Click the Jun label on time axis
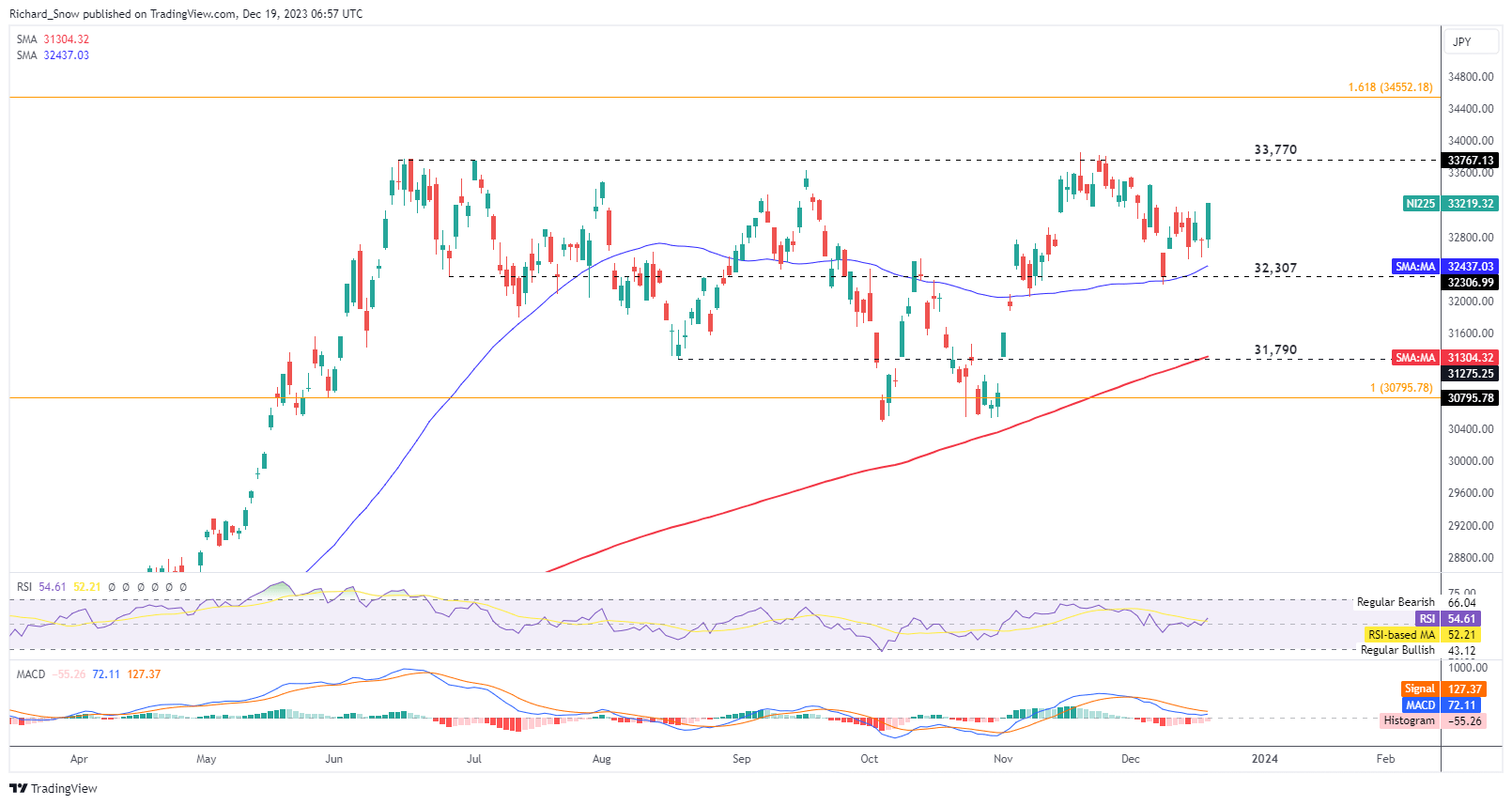The width and height of the screenshot is (1512, 805). (333, 759)
